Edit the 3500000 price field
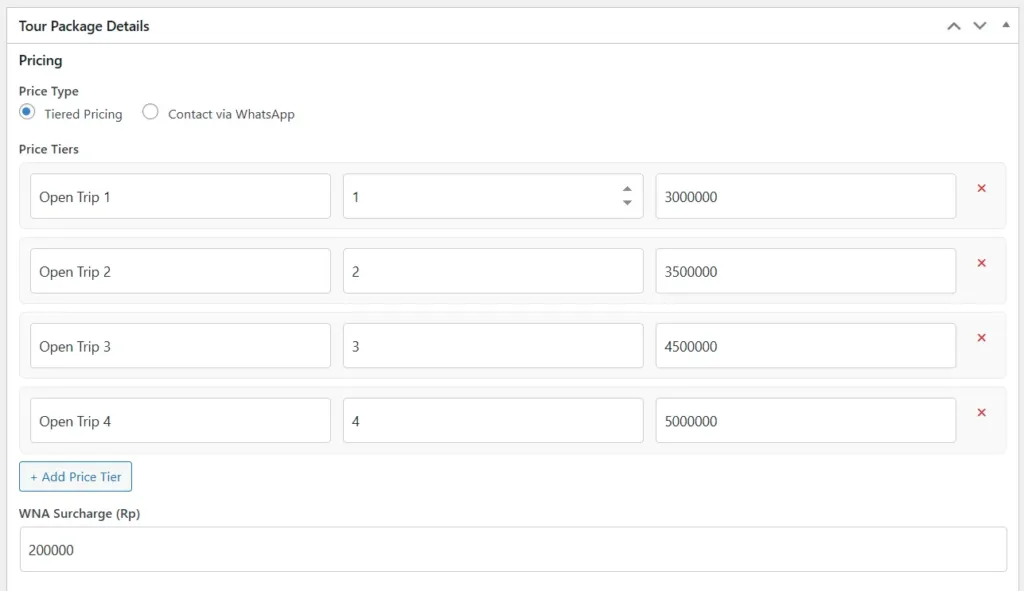This screenshot has height=591, width=1024. 805,271
